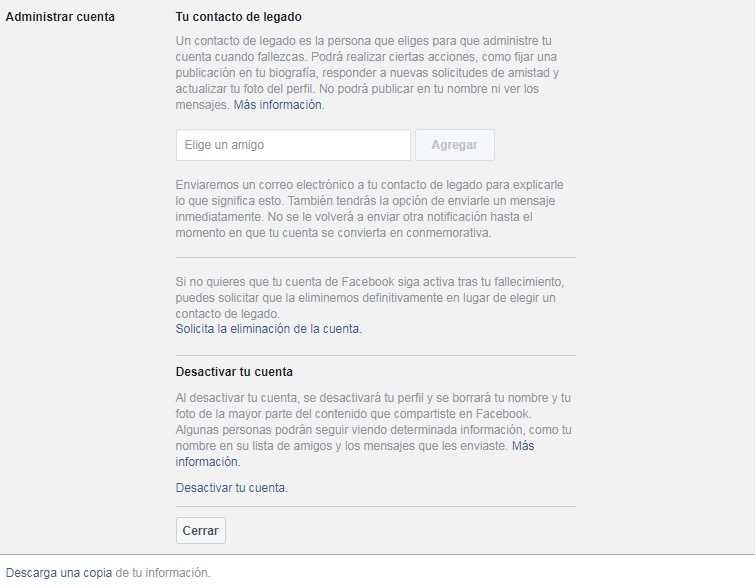The width and height of the screenshot is (756, 586).
Task: Focus the "Elige un amigo" text field
Action: tap(293, 145)
